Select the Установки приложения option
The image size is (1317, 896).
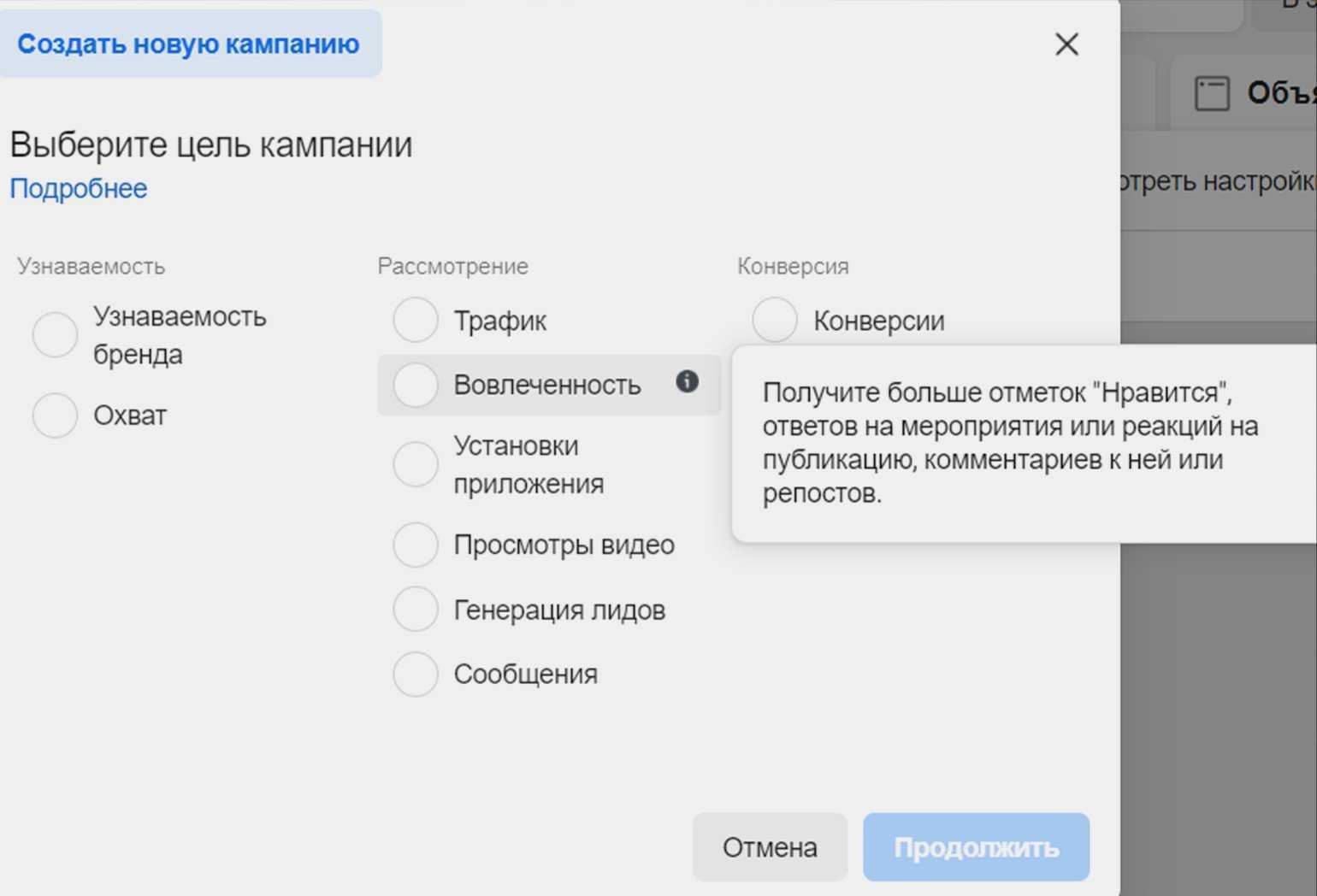point(416,464)
